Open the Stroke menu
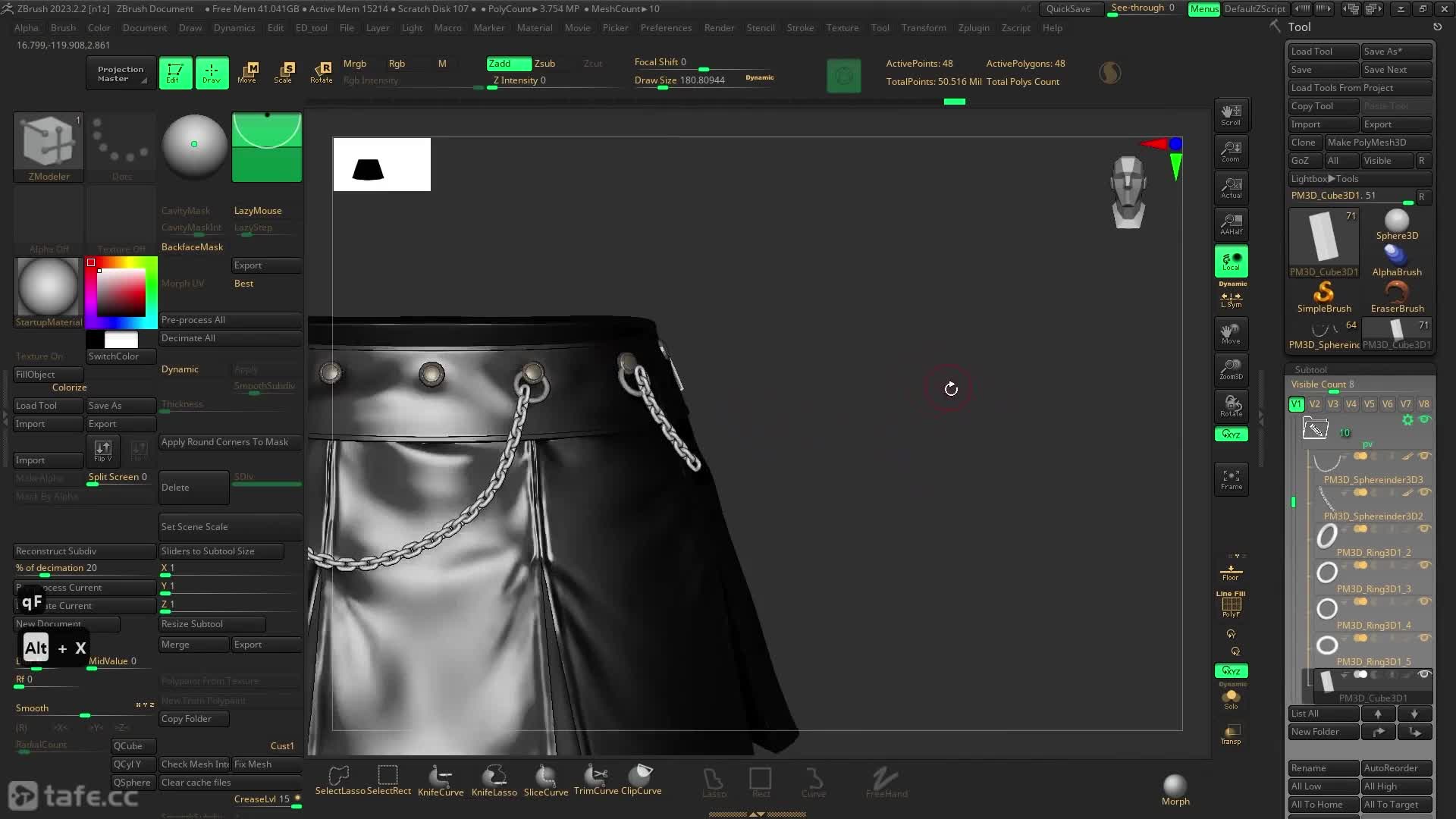 click(x=800, y=27)
